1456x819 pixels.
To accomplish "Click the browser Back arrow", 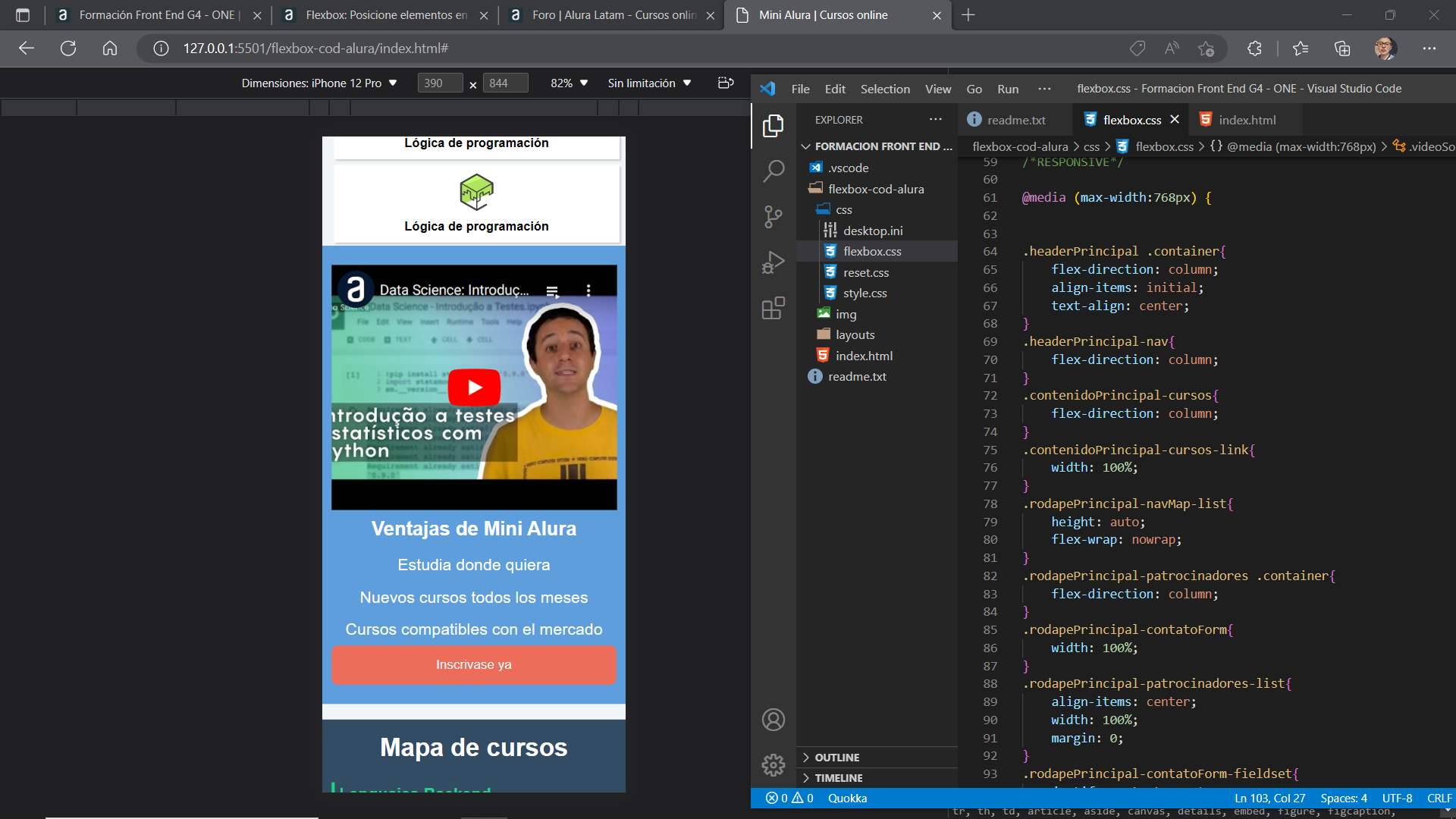I will tap(27, 49).
